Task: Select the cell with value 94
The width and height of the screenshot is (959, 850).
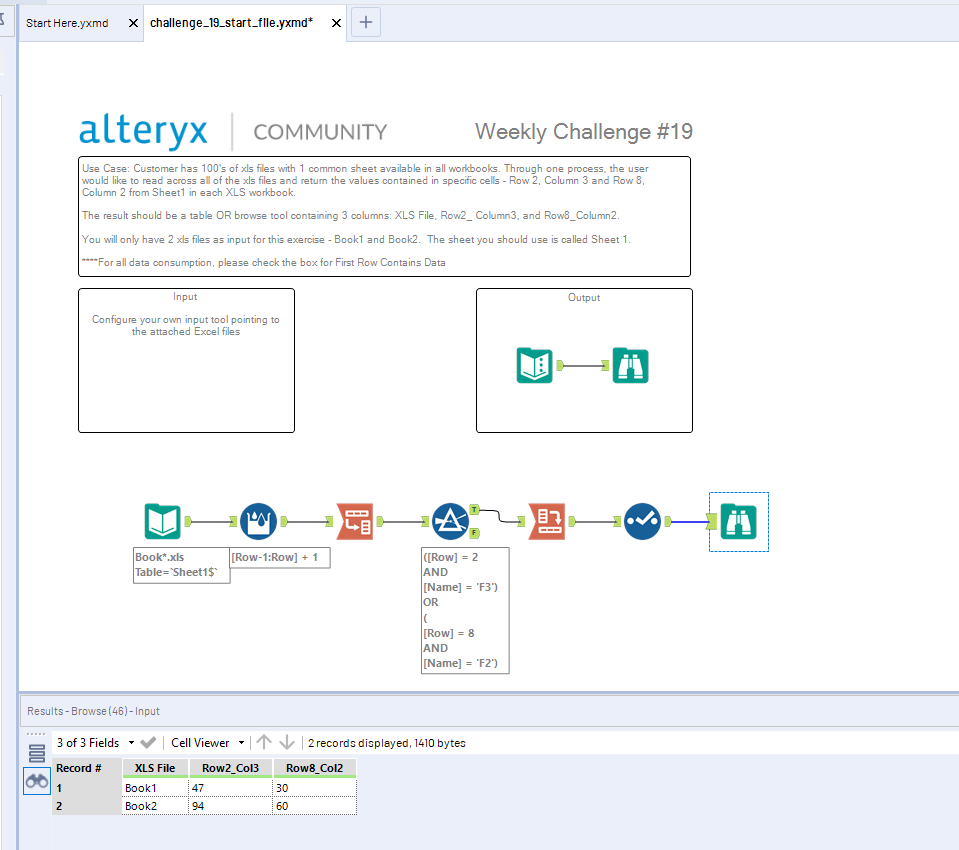Action: click(x=231, y=806)
